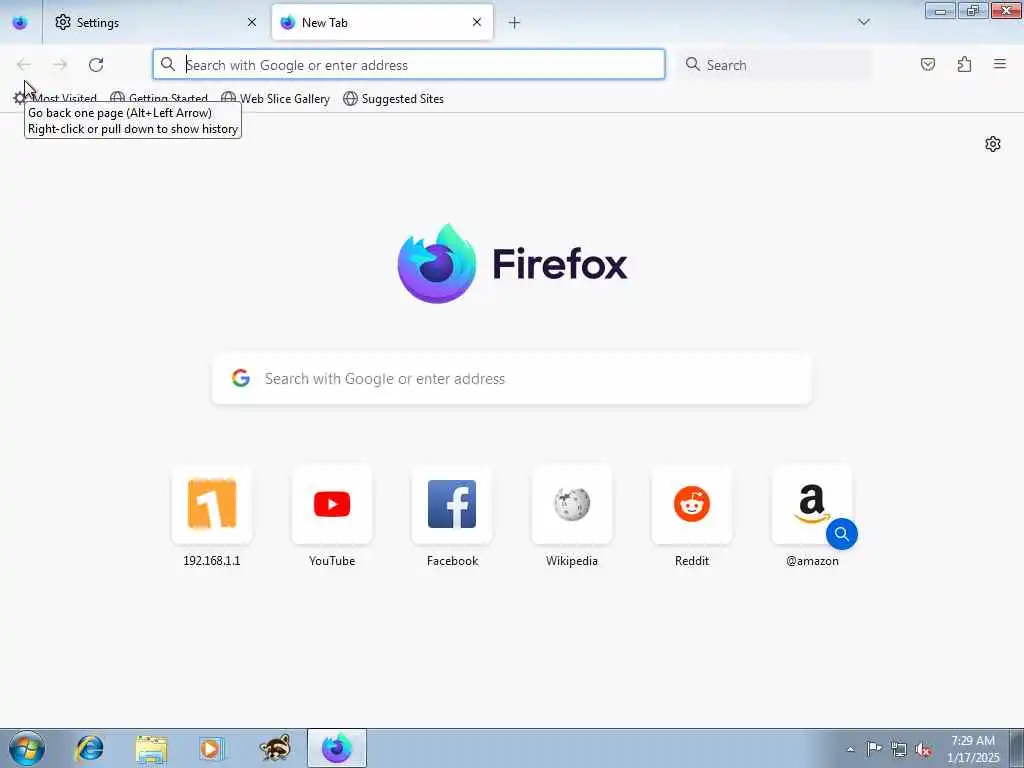The height and width of the screenshot is (768, 1024).
Task: Open the network tray icon
Action: tap(899, 750)
